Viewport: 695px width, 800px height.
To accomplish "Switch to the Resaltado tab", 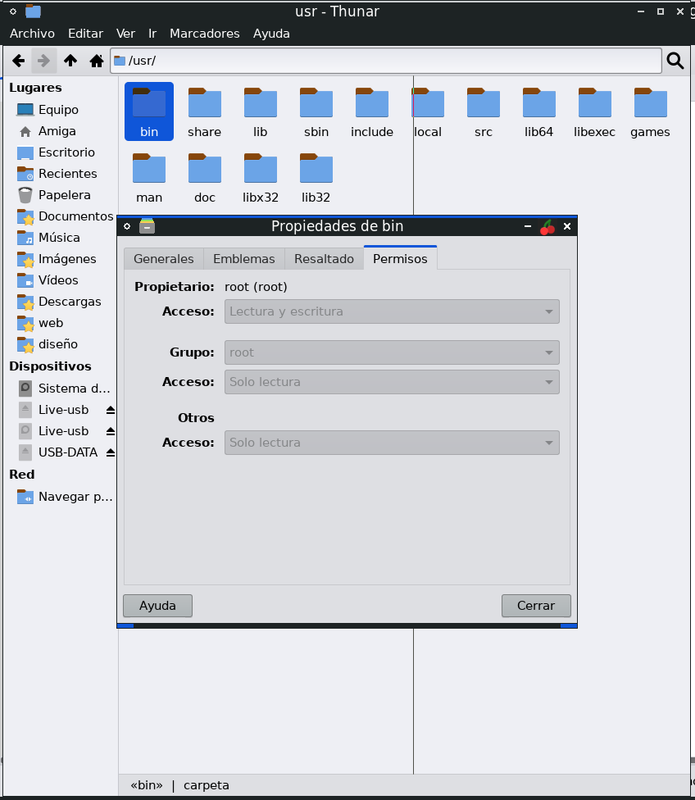I will [324, 259].
